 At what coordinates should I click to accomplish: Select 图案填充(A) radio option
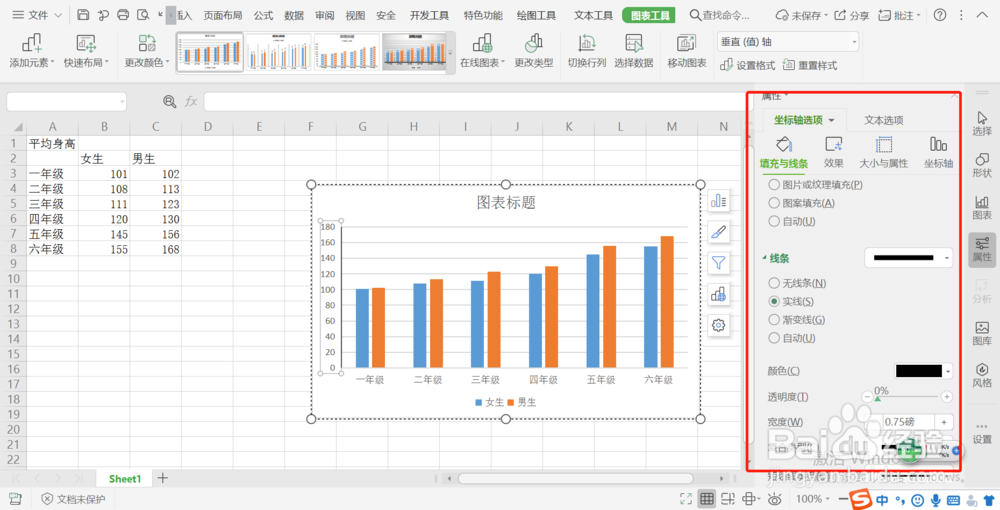point(802,203)
